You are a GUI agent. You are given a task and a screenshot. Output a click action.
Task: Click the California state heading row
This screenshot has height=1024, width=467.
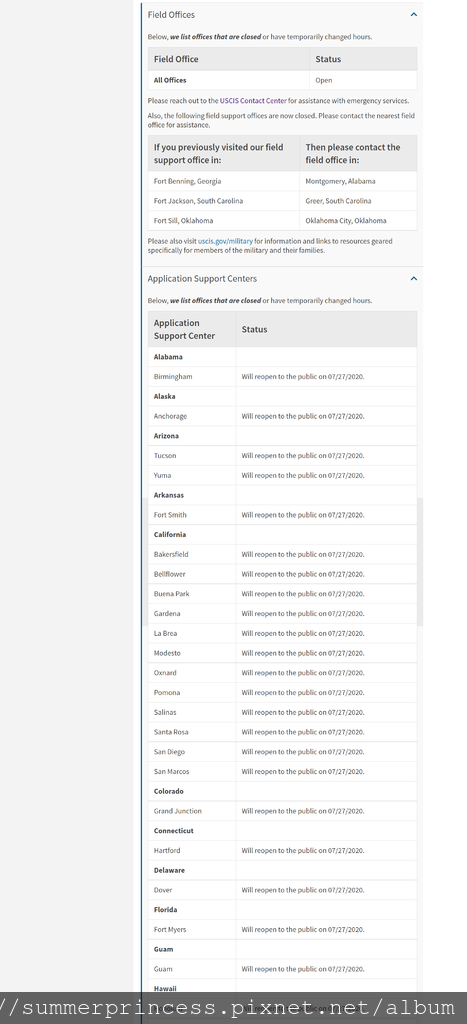(x=282, y=535)
